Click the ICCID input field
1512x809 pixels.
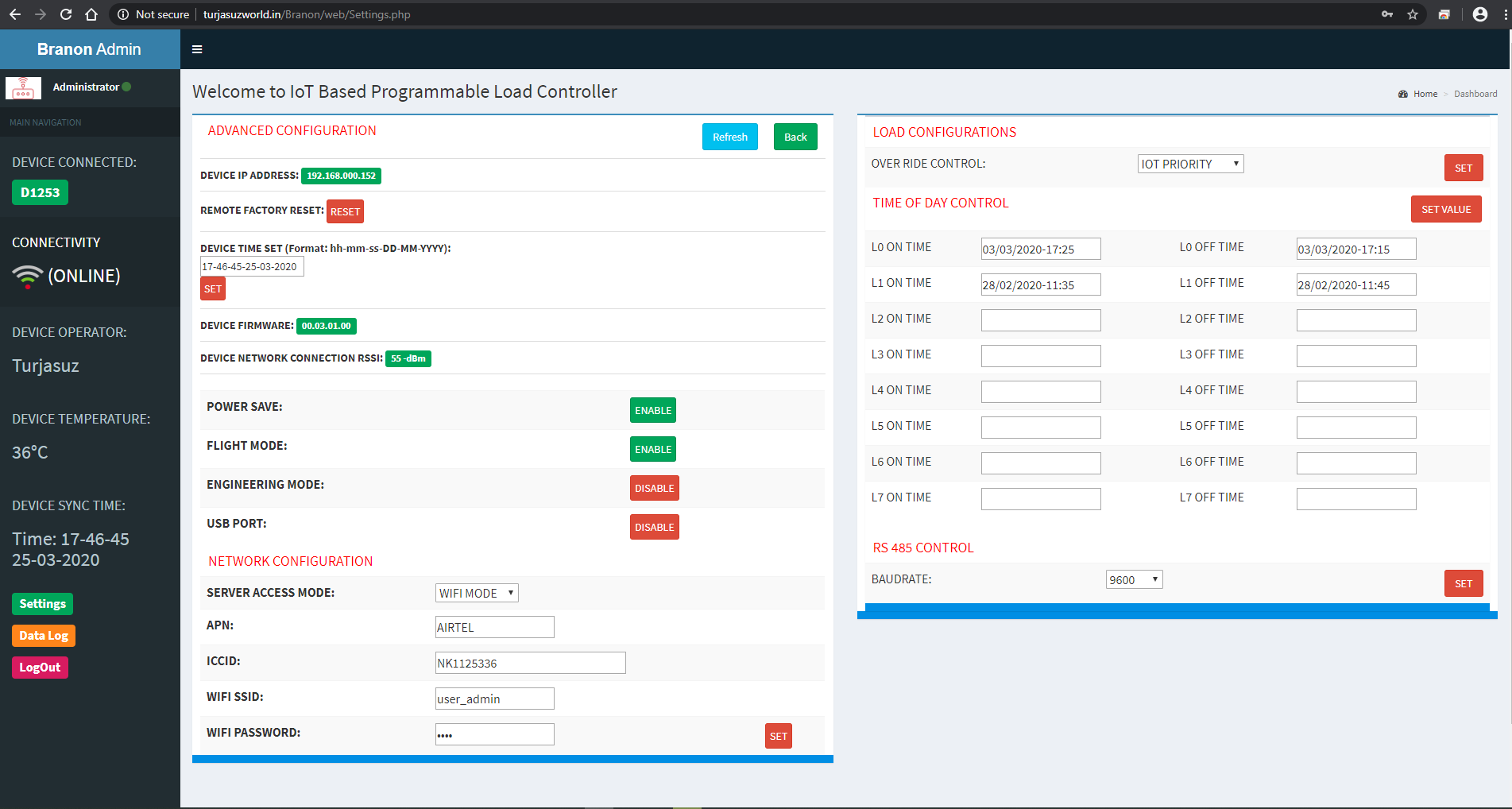[x=530, y=663]
